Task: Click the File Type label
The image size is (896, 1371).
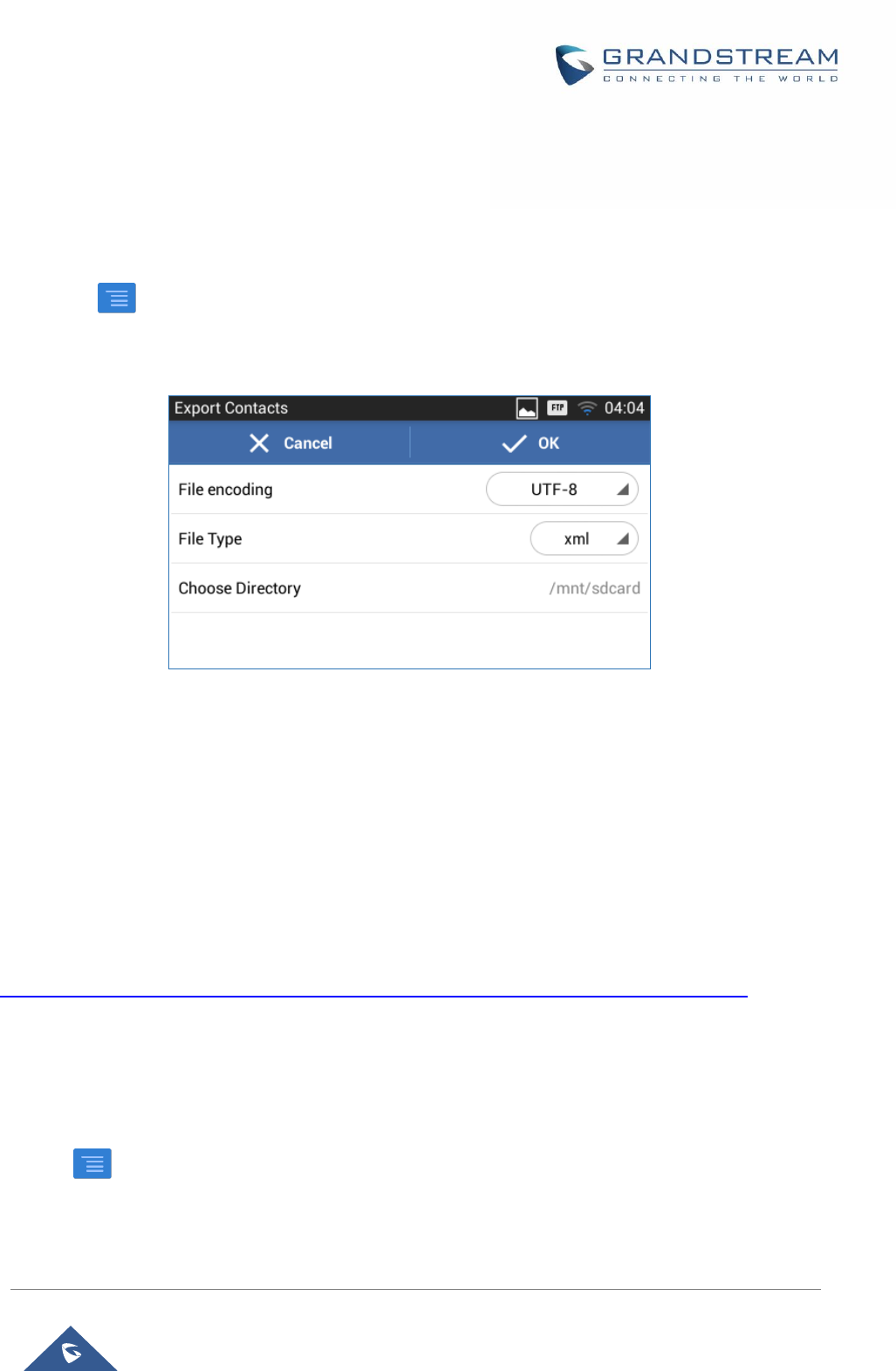Action: click(x=210, y=538)
